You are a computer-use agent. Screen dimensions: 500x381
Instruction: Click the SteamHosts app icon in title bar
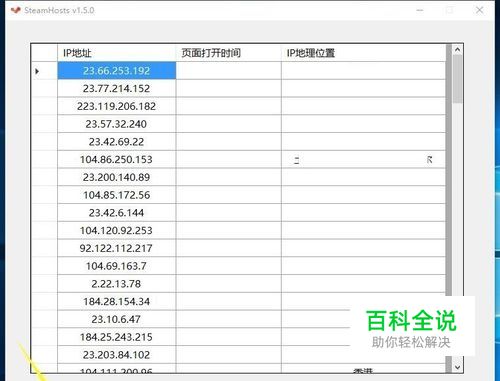pos(15,10)
